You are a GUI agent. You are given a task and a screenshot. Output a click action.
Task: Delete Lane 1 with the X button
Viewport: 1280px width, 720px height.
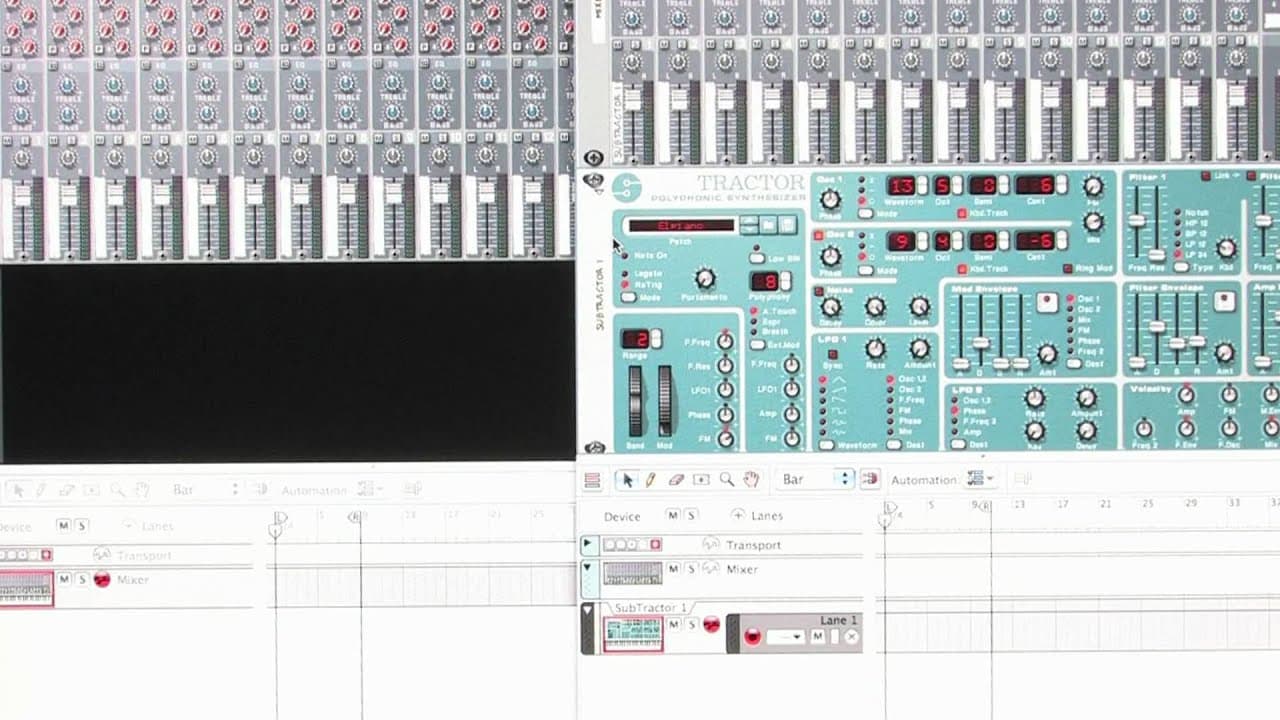(x=851, y=636)
